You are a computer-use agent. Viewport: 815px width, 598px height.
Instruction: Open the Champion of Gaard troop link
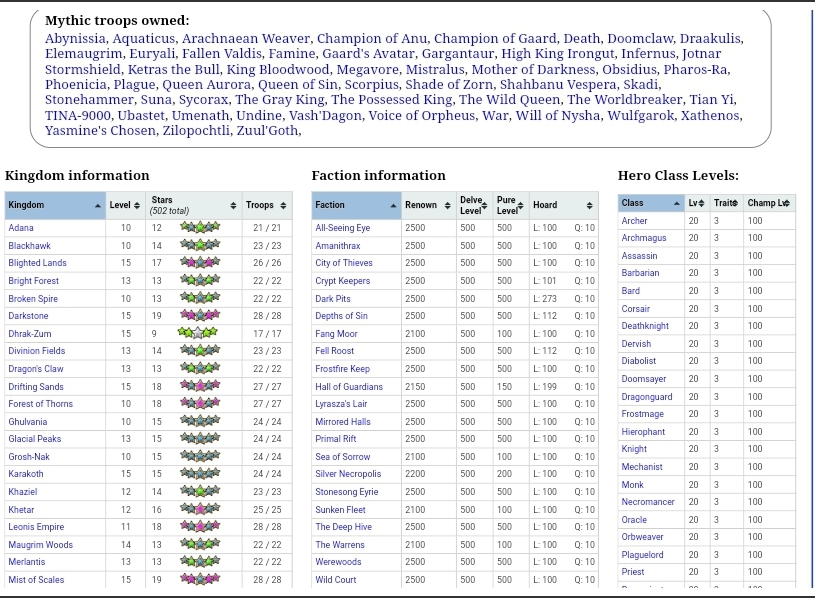[x=495, y=38]
